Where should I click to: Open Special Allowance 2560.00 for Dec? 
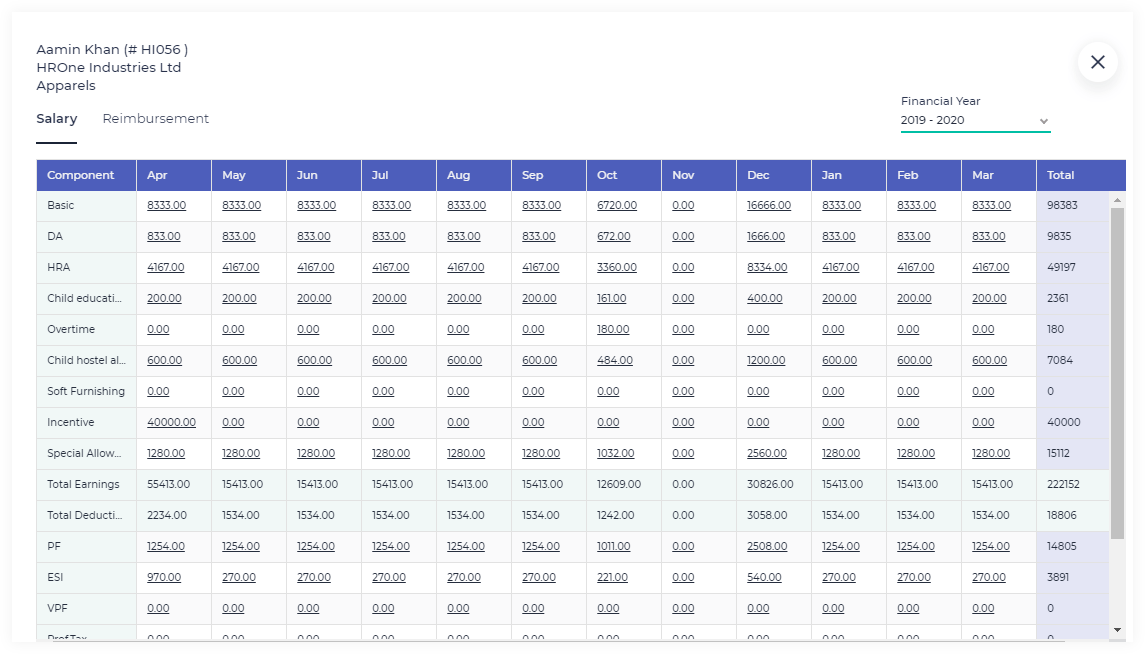point(767,453)
